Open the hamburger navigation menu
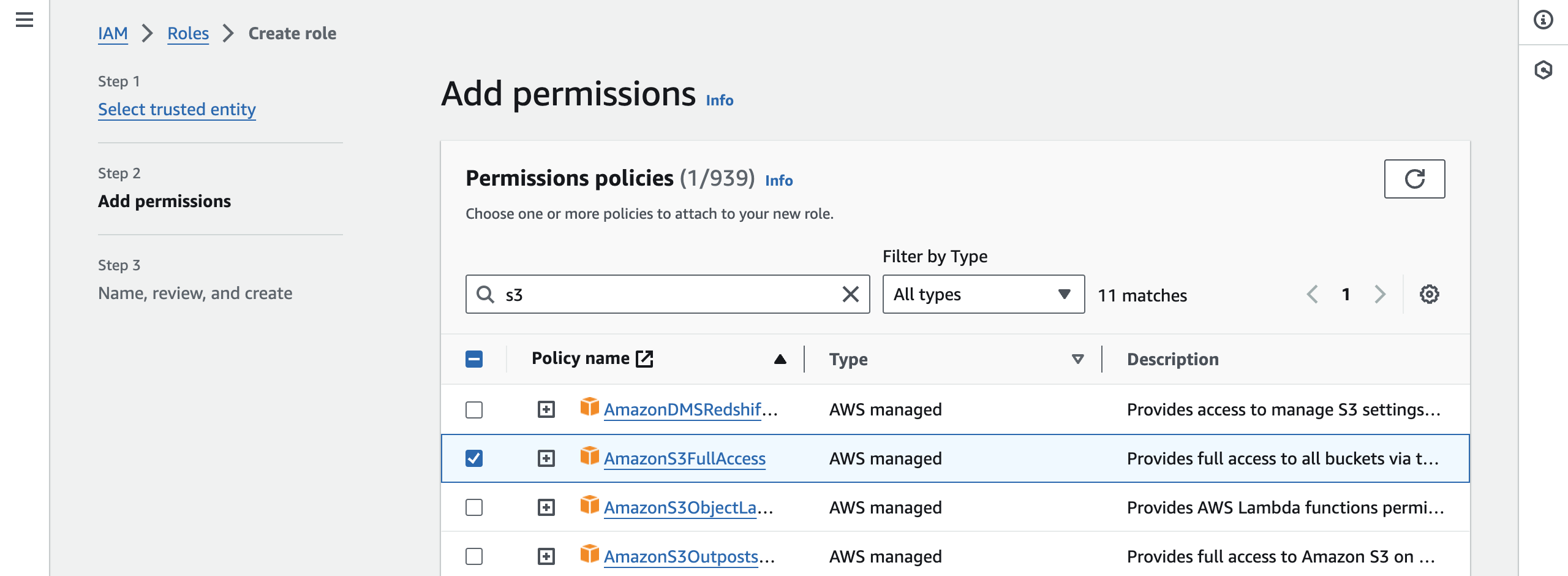The image size is (1568, 576). click(24, 20)
